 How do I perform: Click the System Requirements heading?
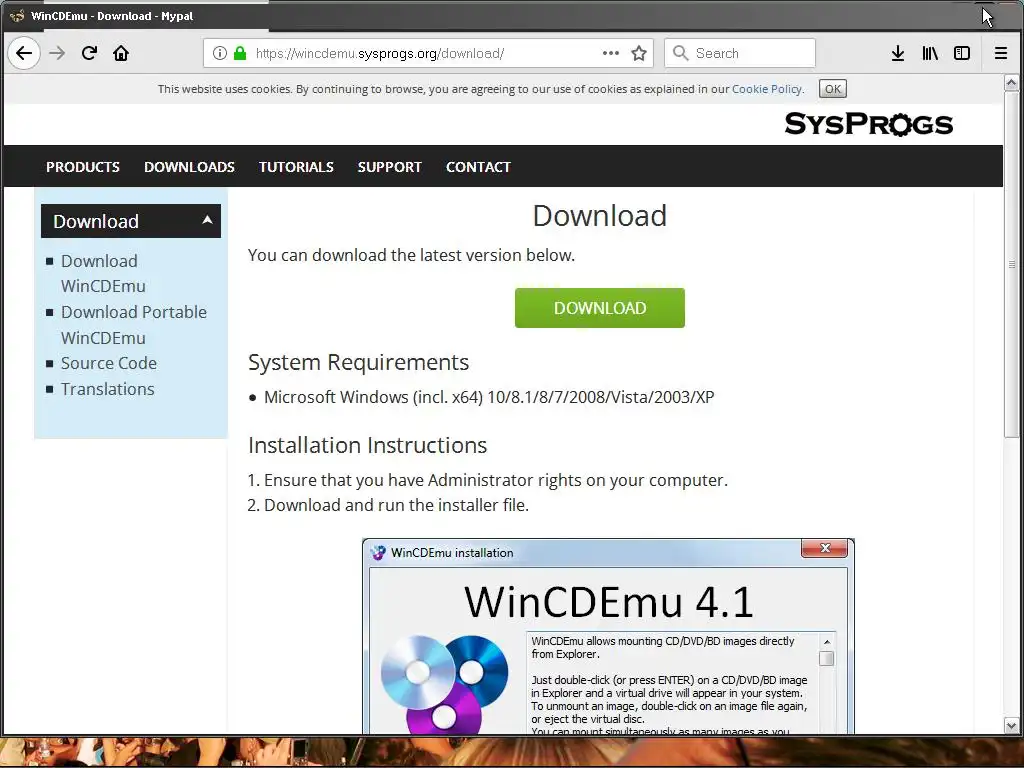coord(359,362)
